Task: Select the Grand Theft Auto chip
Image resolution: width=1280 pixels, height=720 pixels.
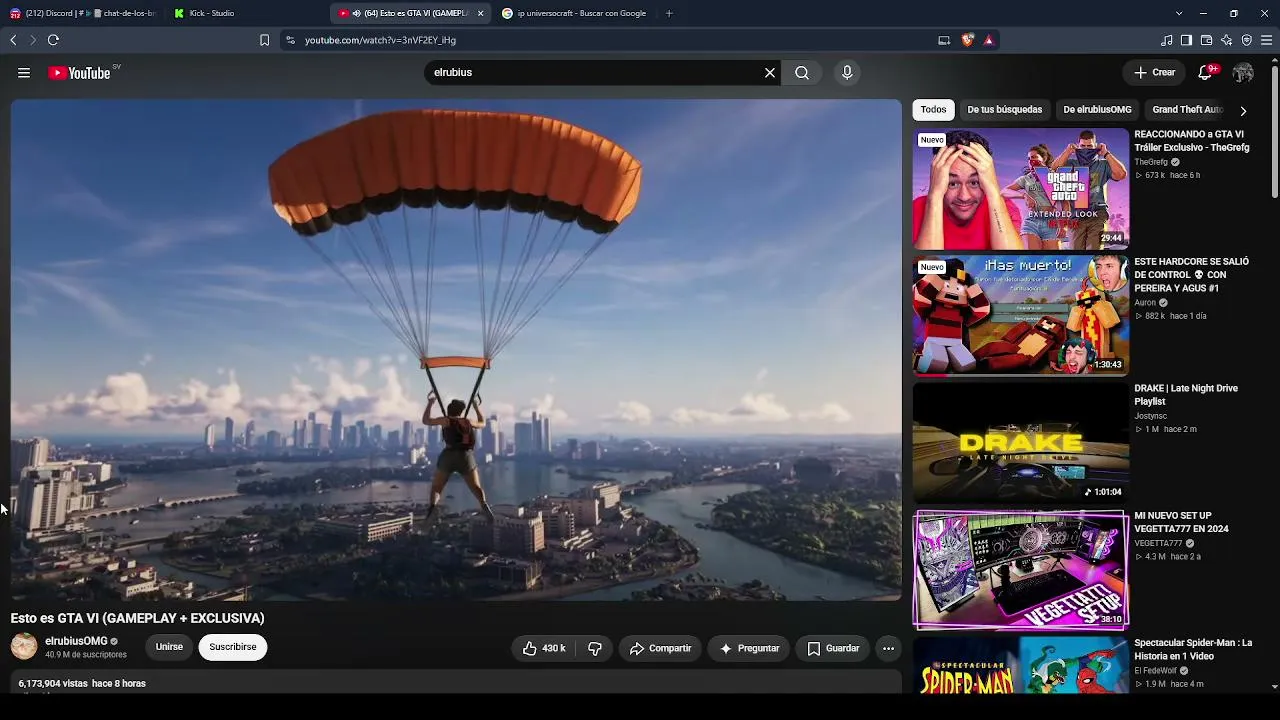Action: (x=1188, y=110)
